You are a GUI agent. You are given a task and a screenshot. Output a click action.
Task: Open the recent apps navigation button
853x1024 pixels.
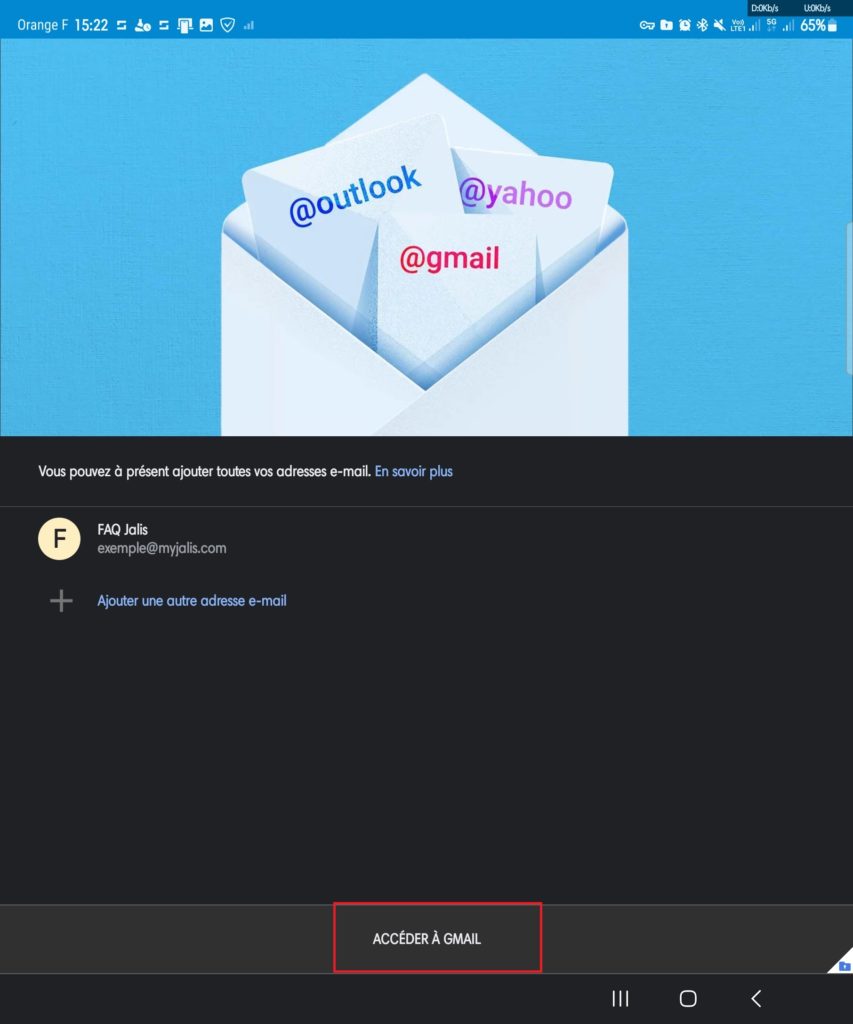(620, 999)
